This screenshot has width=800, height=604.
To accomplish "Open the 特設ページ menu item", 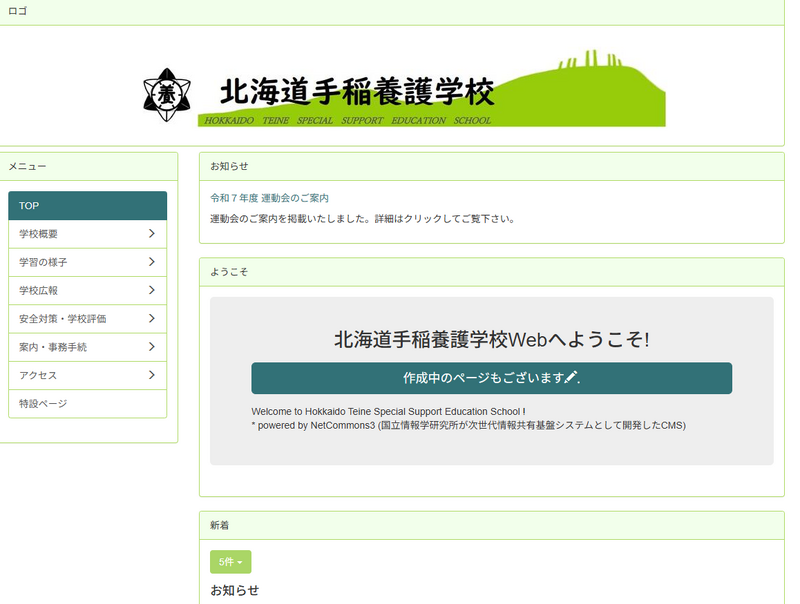I will point(88,404).
